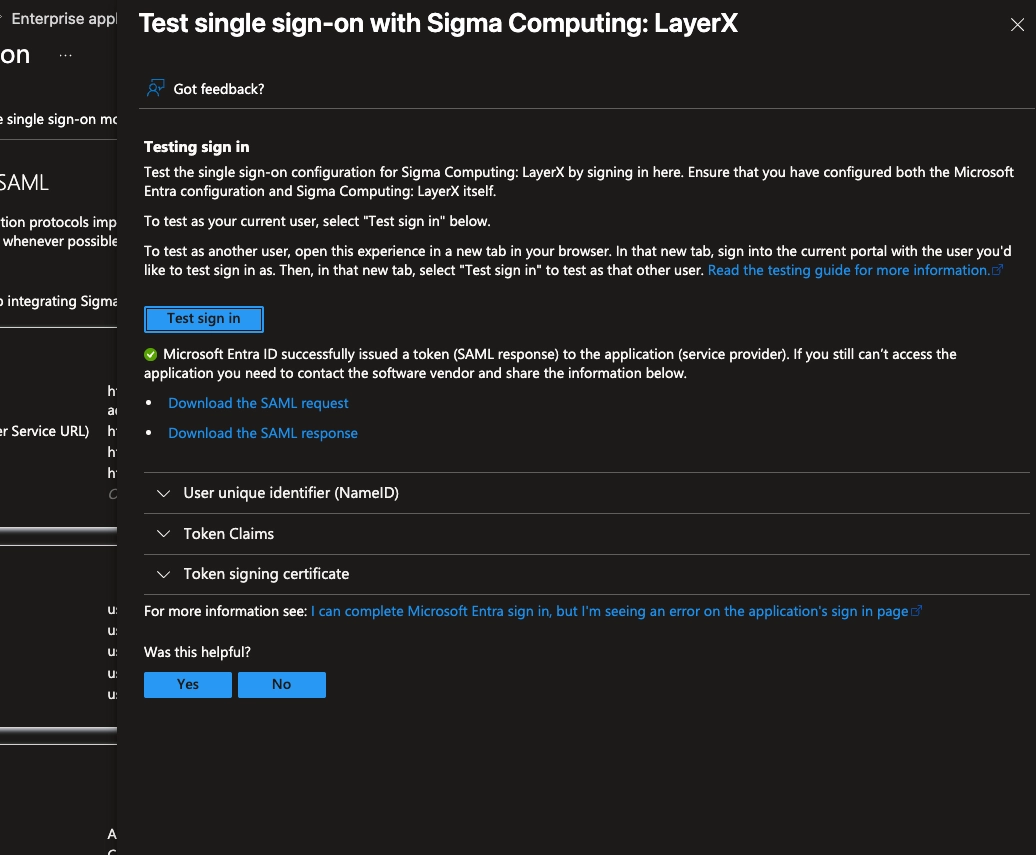Click the SAML heading in background page
Screen dimensions: 1036x855
coord(24,182)
